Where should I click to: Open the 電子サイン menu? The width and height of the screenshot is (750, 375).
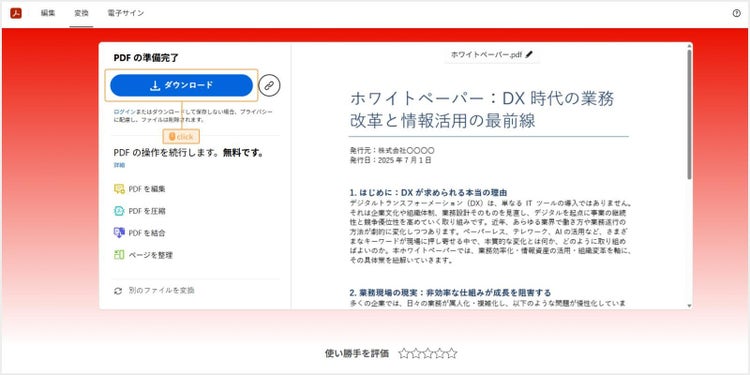[x=125, y=13]
